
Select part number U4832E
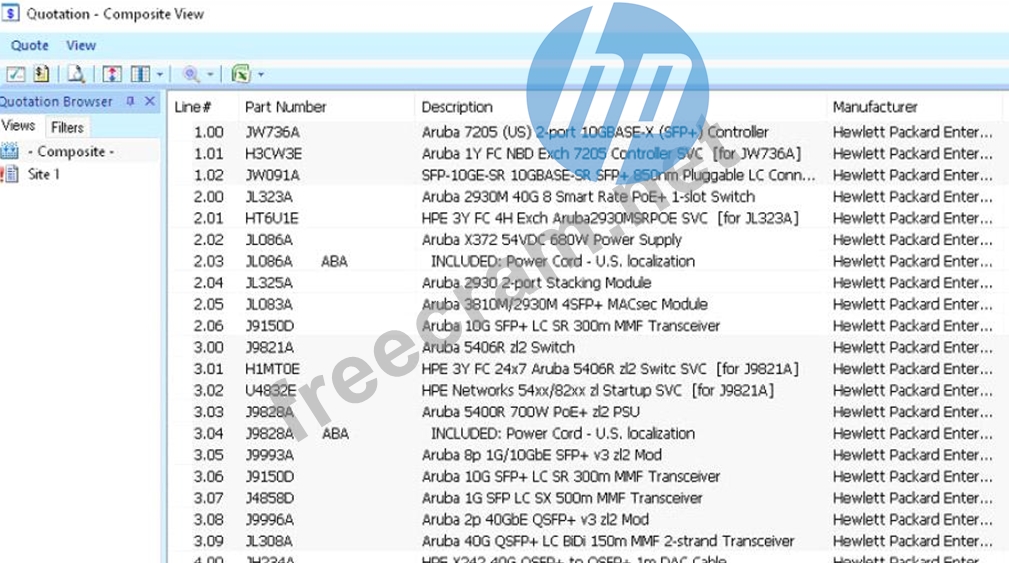[270, 391]
